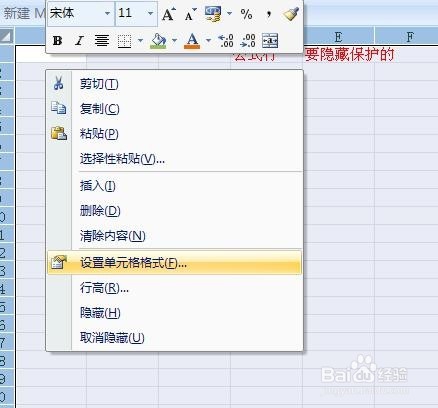The width and height of the screenshot is (438, 408).
Task: Choose 插入(I) menu entry
Action: pos(174,186)
